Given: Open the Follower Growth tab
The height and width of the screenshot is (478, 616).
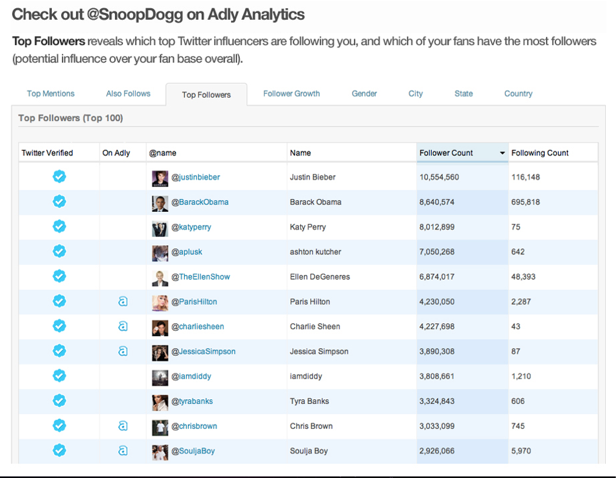Looking at the screenshot, I should (x=292, y=94).
